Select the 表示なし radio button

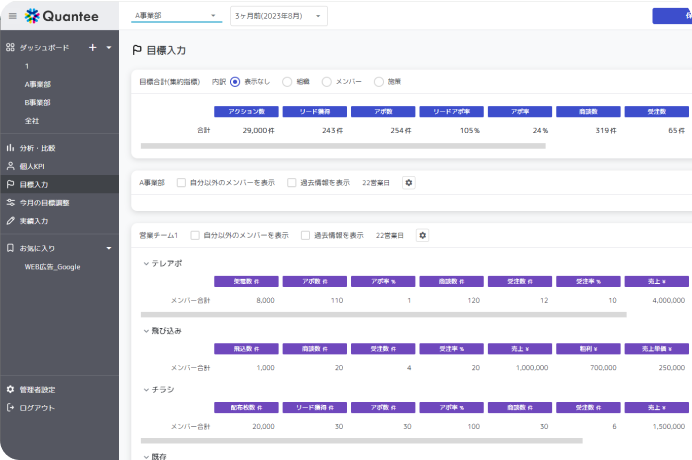(235, 82)
